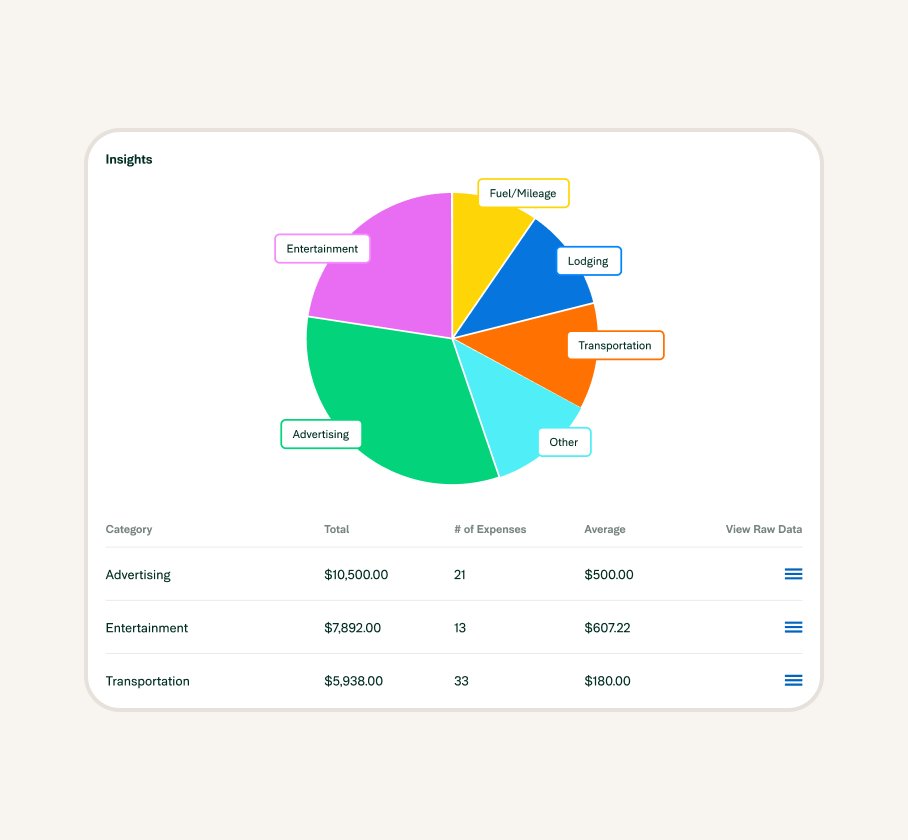This screenshot has width=908, height=840.
Task: Click the Lodging chart label
Action: click(x=588, y=261)
